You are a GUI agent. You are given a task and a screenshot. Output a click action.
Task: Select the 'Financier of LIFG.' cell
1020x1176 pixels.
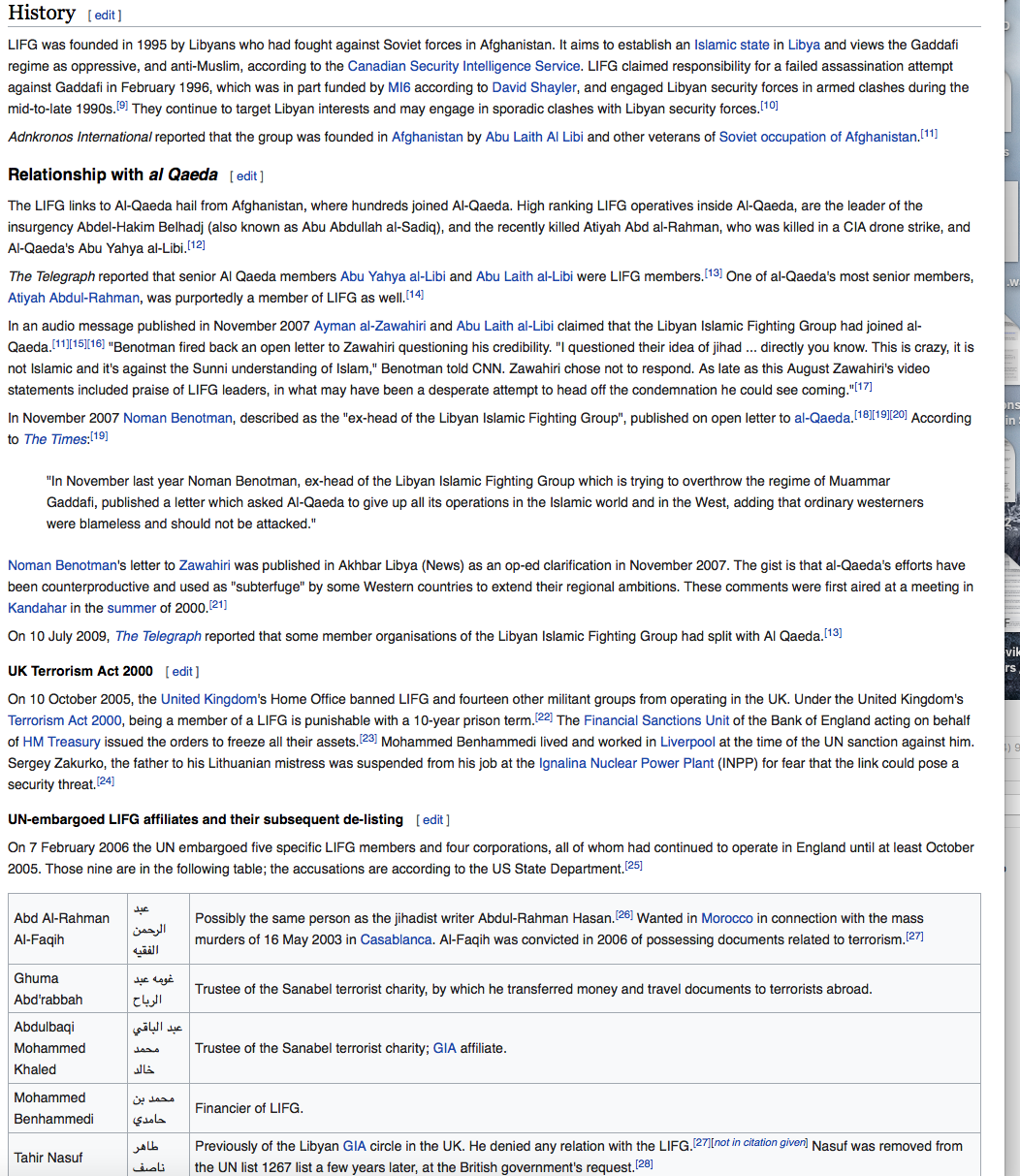(585, 1108)
